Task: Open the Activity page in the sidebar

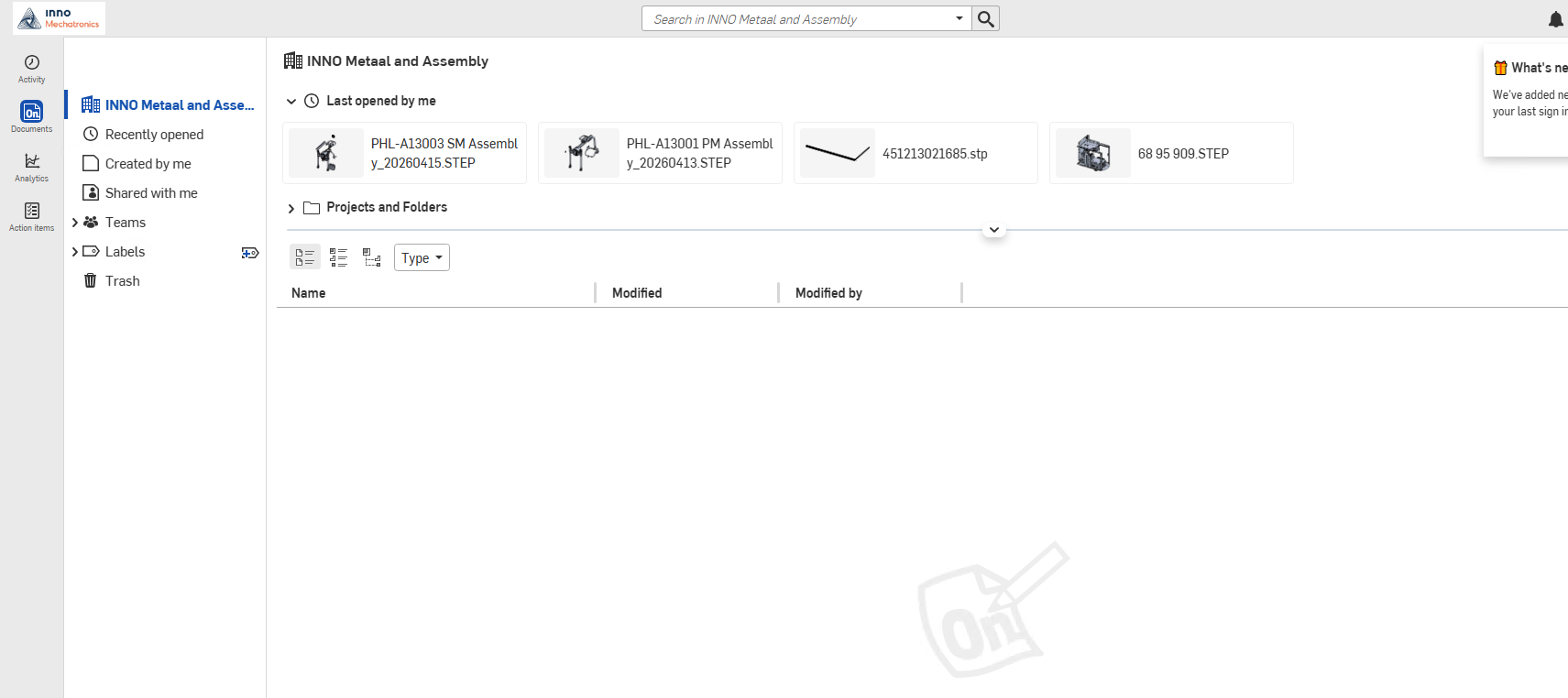Action: (32, 69)
